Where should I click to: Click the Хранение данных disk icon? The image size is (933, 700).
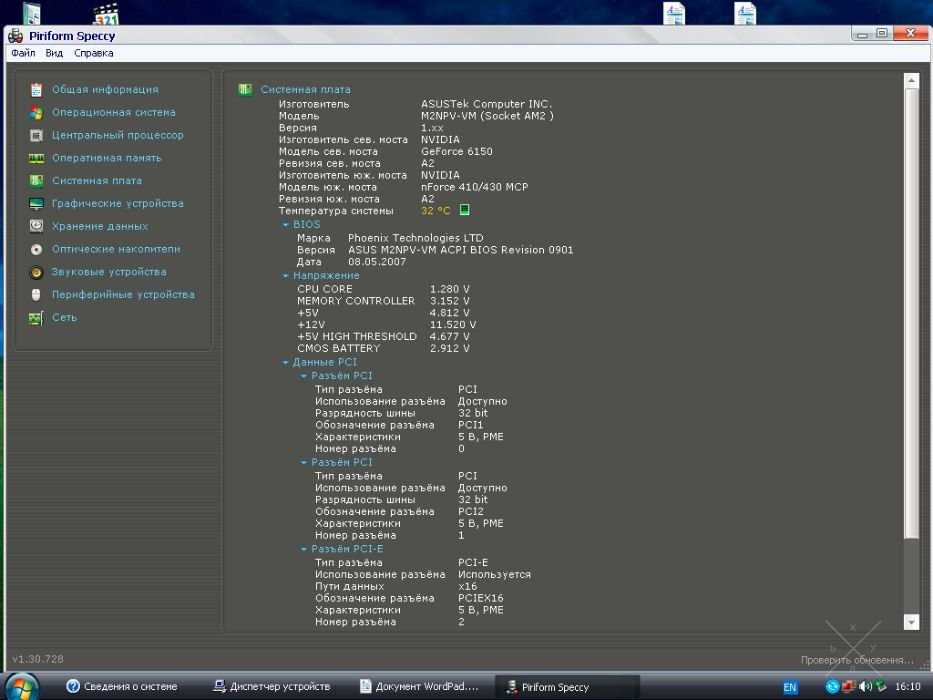36,226
